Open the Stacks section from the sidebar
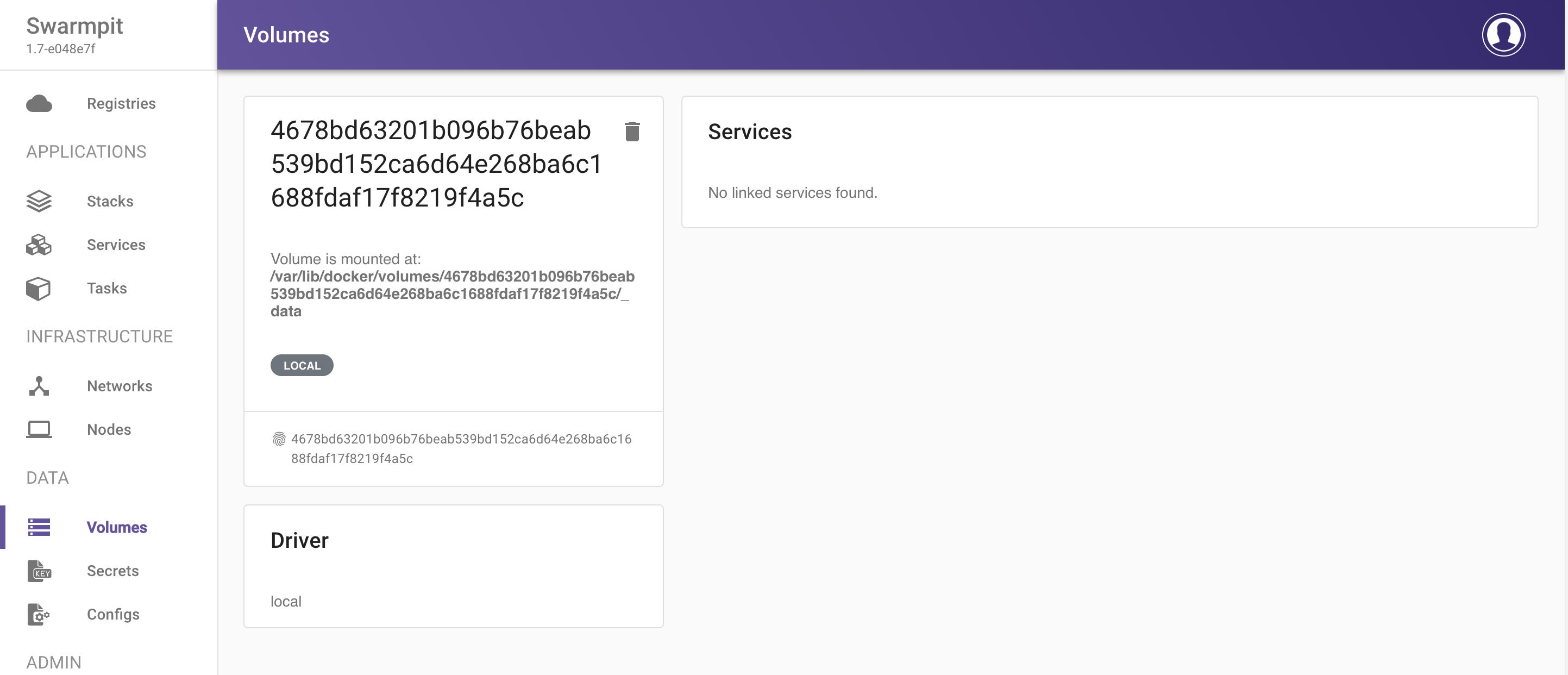The image size is (1568, 675). (110, 201)
